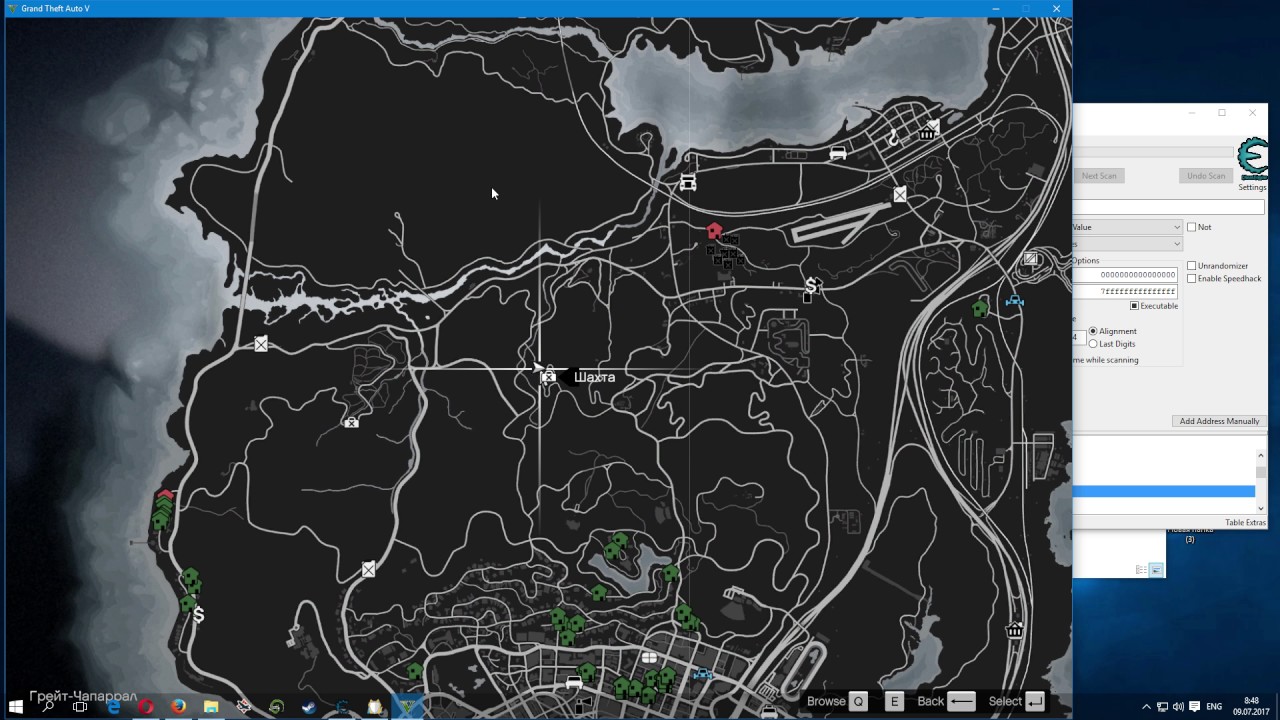Screen dimensions: 1280x720
Task: Show hidden system tray icons
Action: (1146, 707)
